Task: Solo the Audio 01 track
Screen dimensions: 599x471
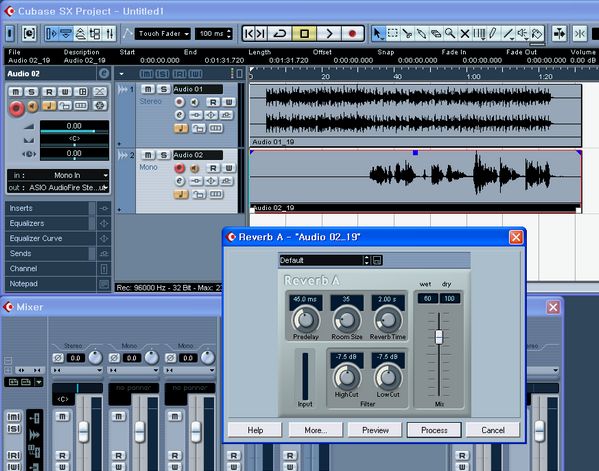Action: pyautogui.click(x=164, y=89)
